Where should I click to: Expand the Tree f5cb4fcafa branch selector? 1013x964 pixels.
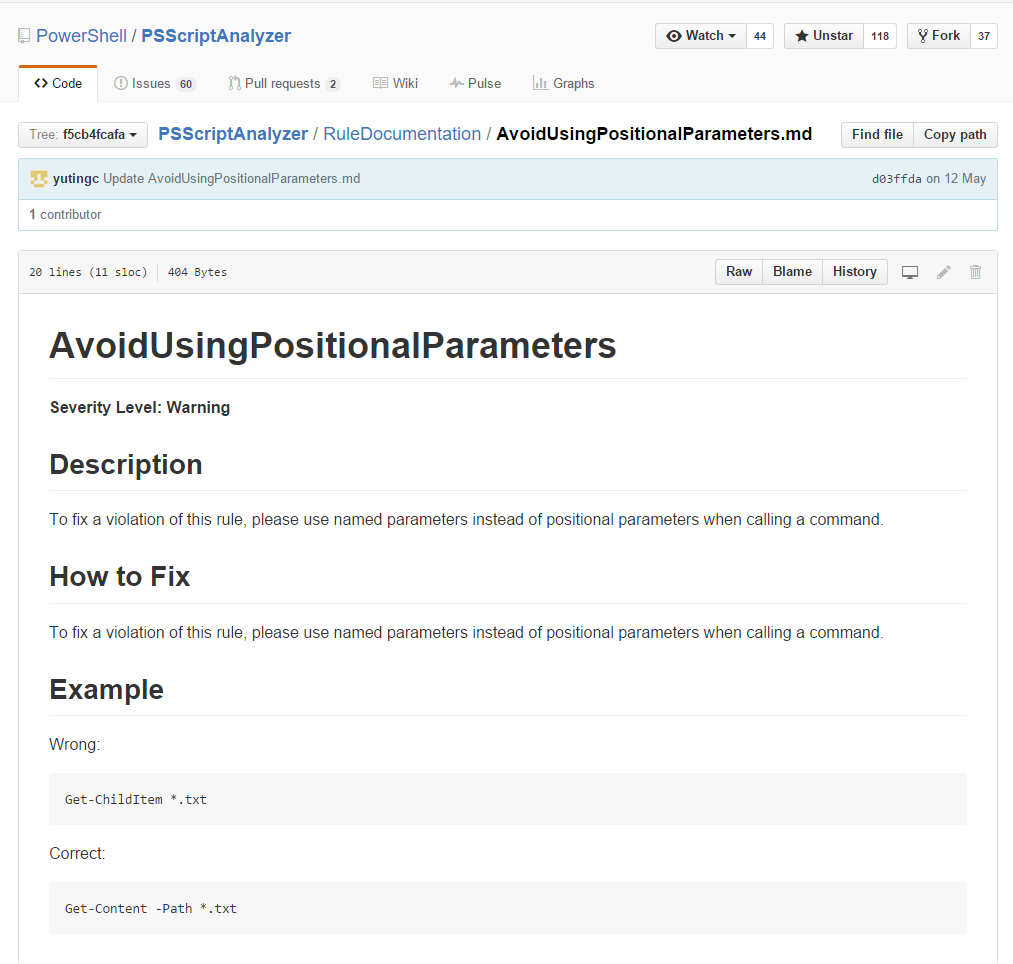click(x=83, y=134)
